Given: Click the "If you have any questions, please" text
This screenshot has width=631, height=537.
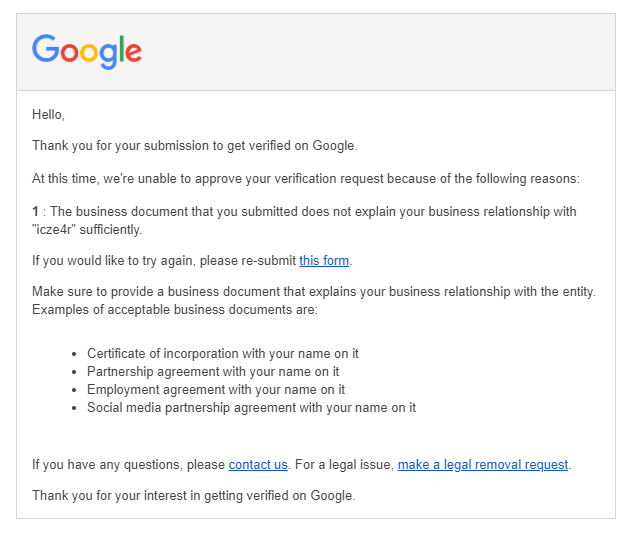Looking at the screenshot, I should [x=128, y=465].
